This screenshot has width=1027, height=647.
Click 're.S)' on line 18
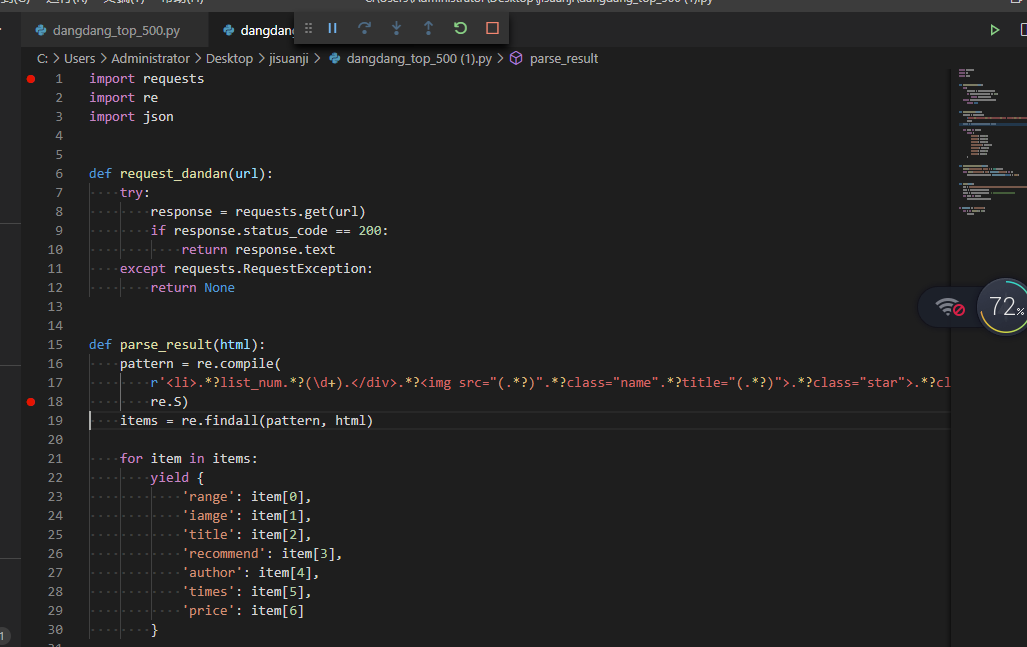coord(169,401)
